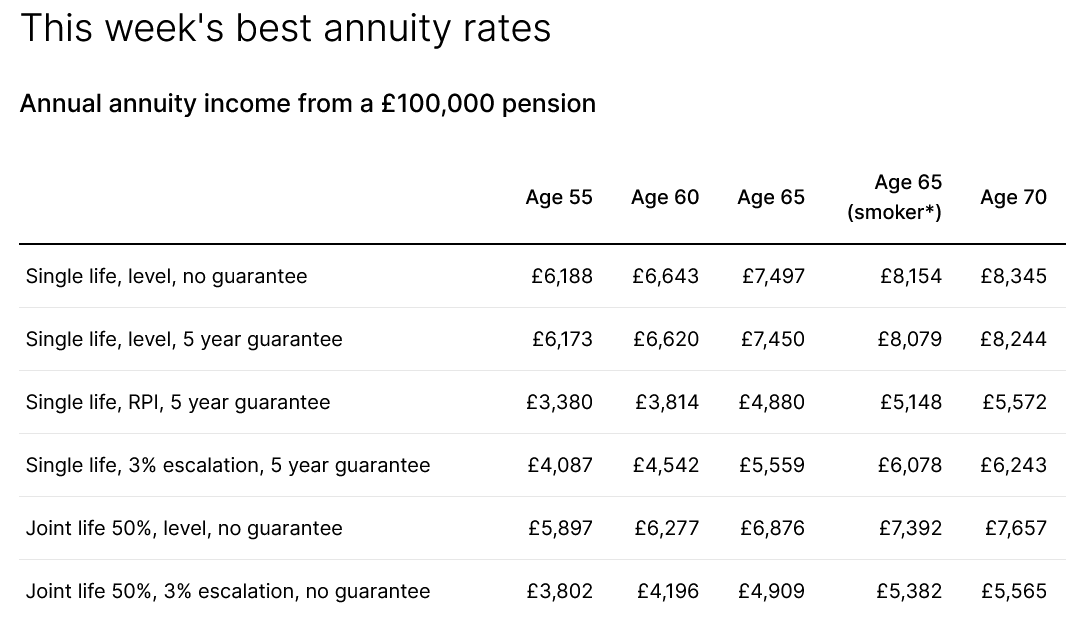This screenshot has height=622, width=1066.
Task: Click the £5,565 value in the last row
Action: click(1014, 591)
